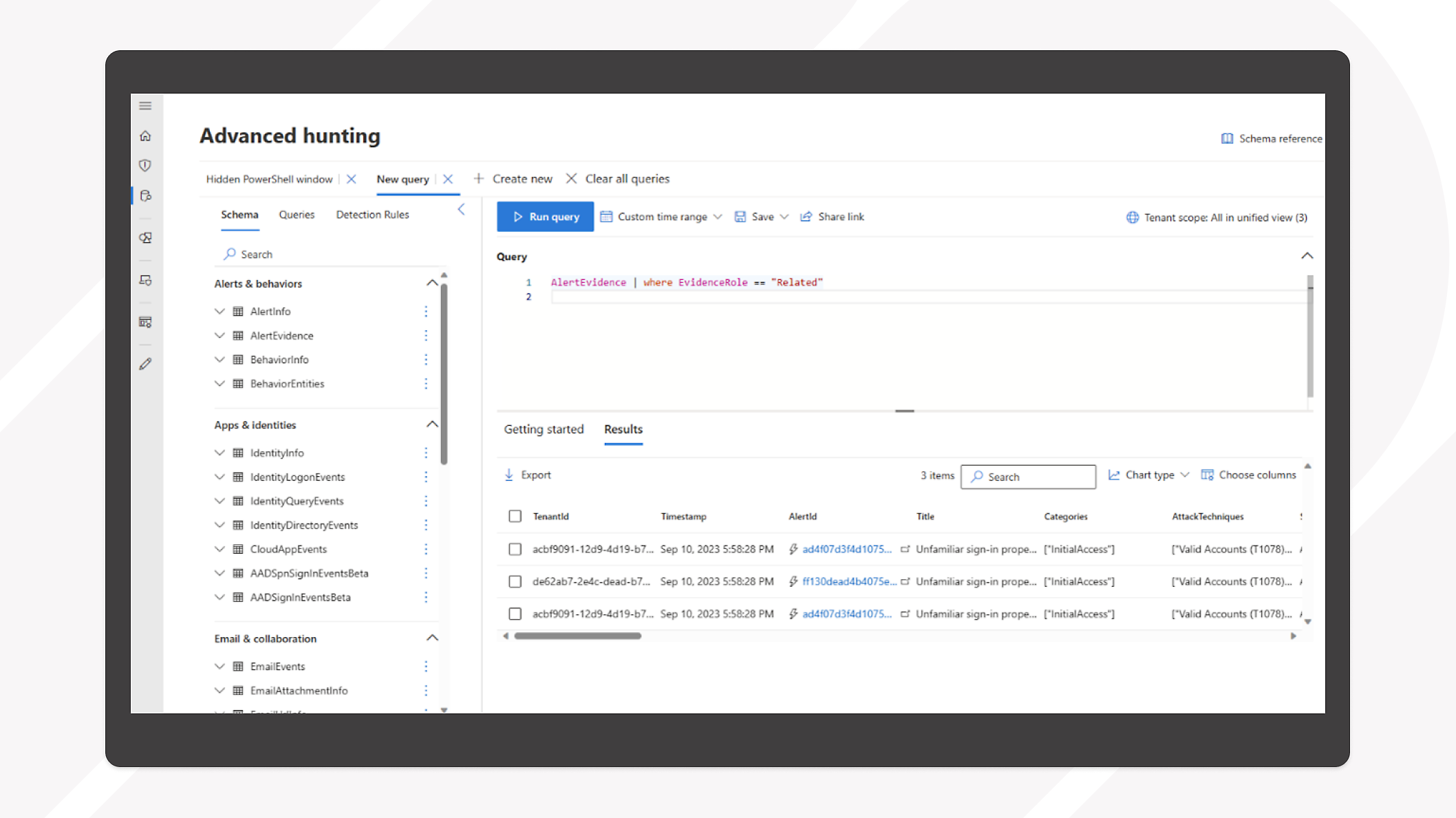Close the Hidden PowerShell window tab
This screenshot has width=1456, height=818.
pyautogui.click(x=352, y=179)
